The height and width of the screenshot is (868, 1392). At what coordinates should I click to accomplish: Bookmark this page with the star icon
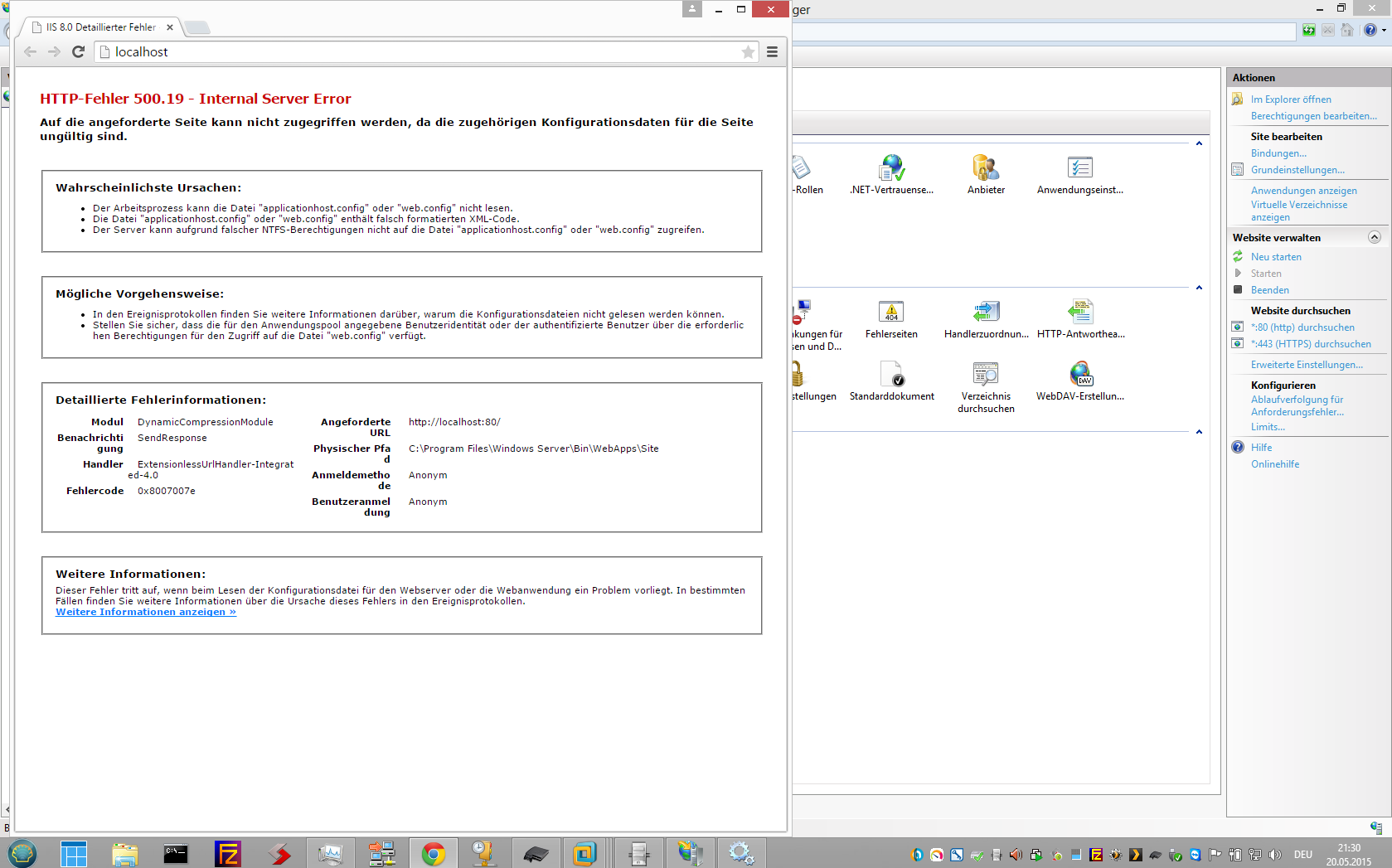[748, 52]
